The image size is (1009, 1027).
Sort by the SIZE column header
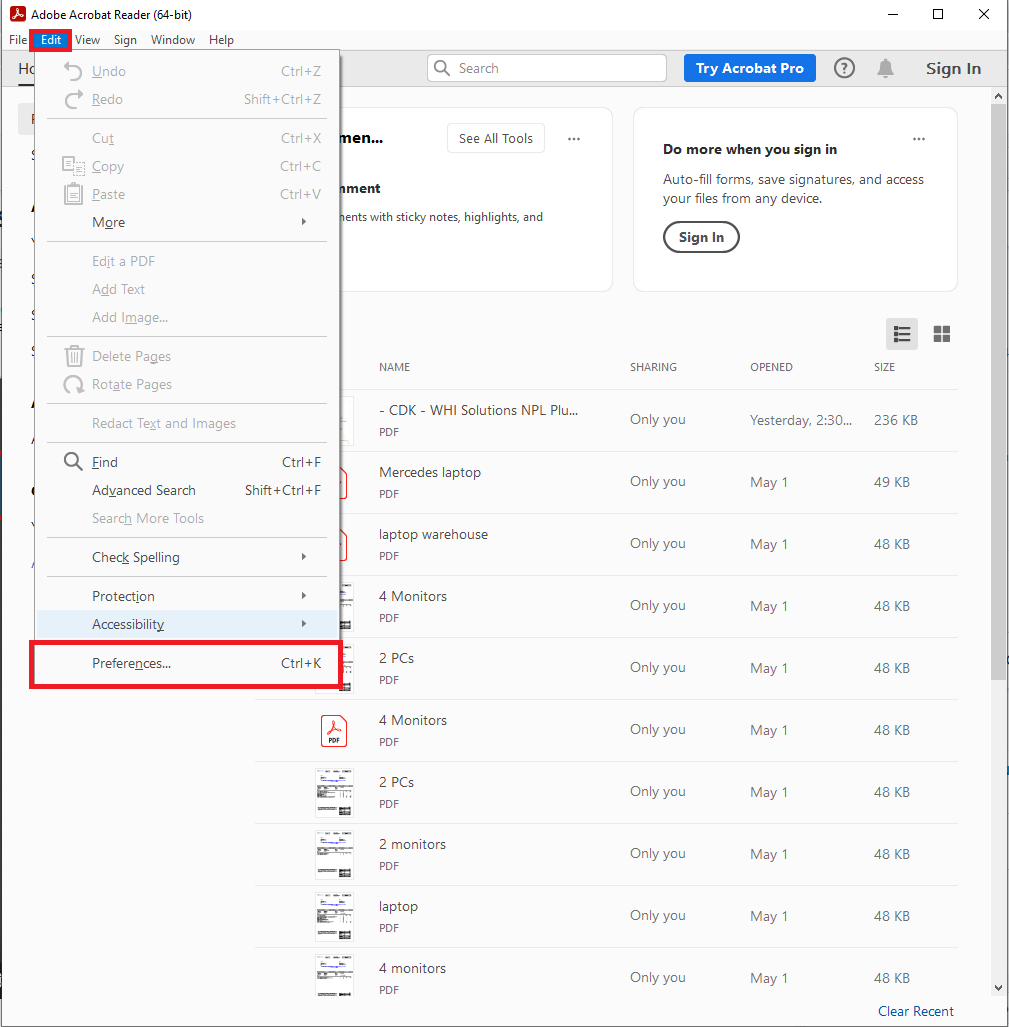(884, 367)
